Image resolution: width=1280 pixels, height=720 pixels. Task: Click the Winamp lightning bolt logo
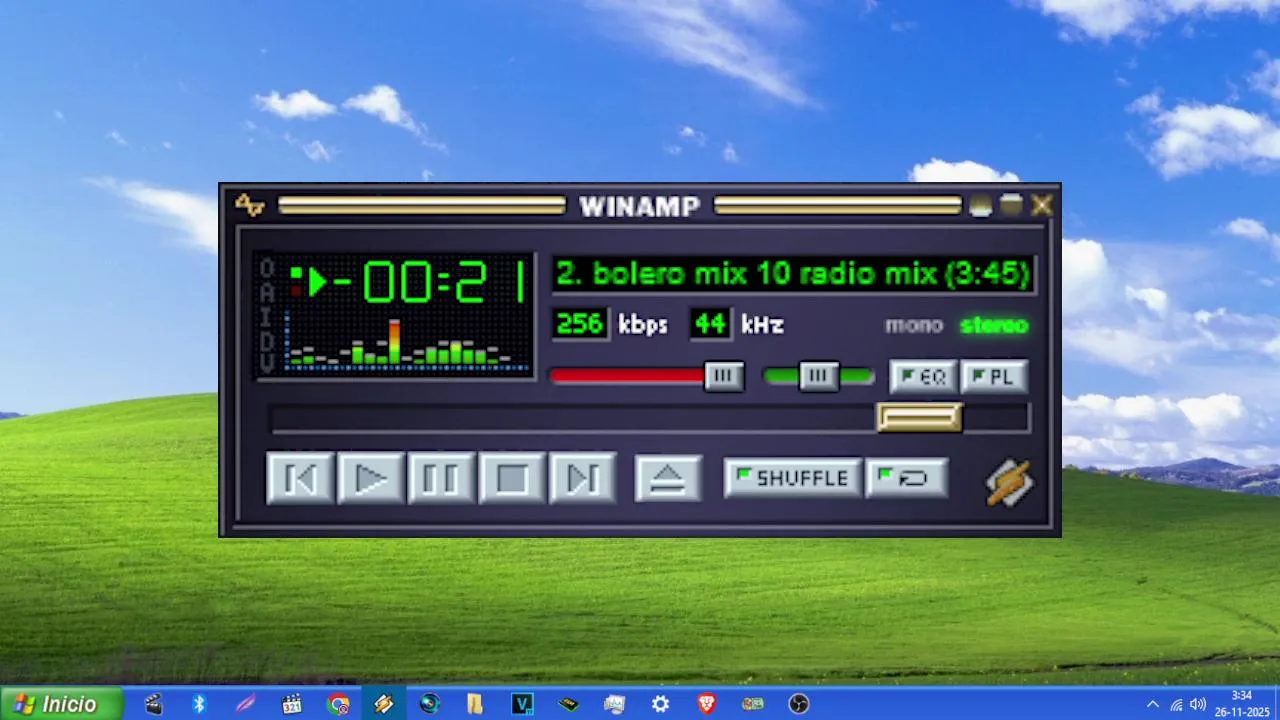1009,482
